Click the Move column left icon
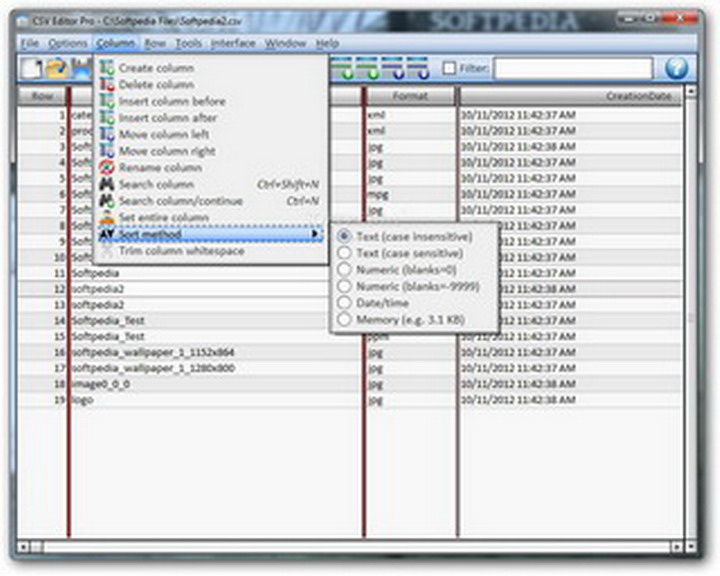The width and height of the screenshot is (720, 576). [107, 134]
